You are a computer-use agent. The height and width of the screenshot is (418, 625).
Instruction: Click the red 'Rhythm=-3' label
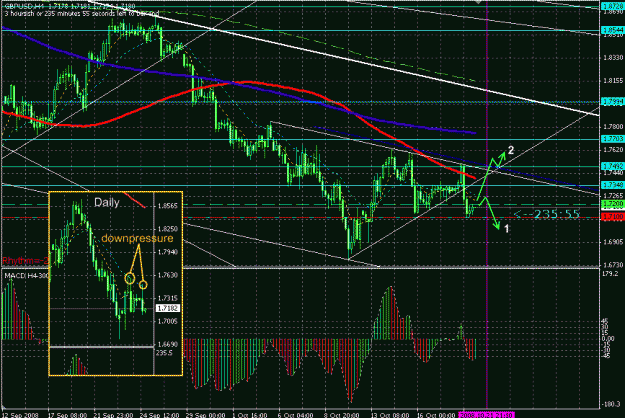tap(25, 261)
